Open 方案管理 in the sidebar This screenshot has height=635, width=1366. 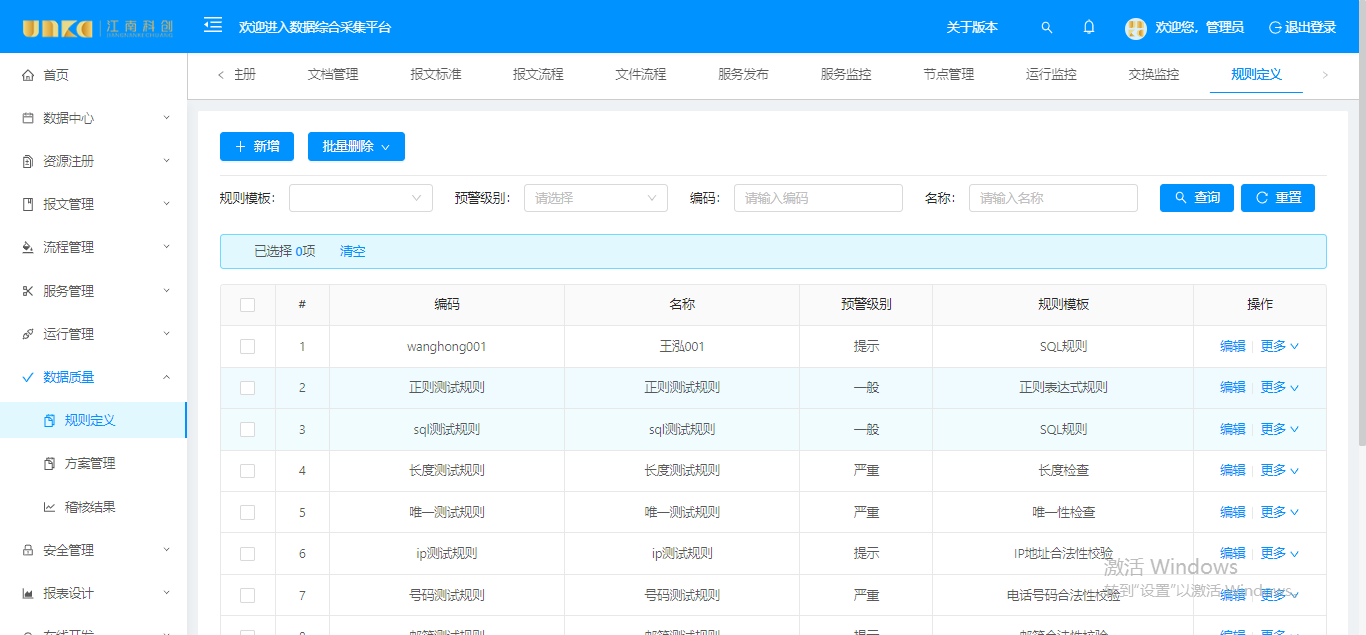(90, 464)
